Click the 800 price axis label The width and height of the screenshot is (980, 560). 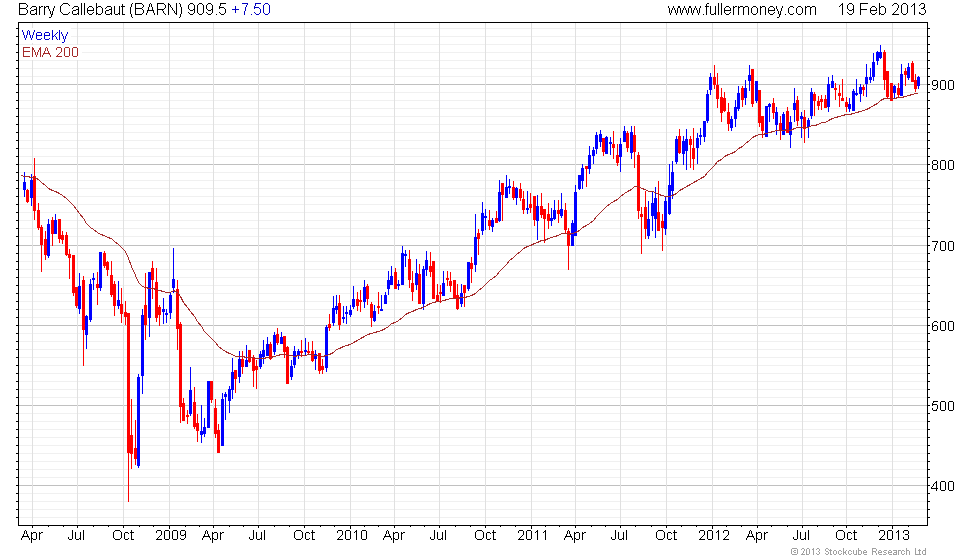(942, 165)
